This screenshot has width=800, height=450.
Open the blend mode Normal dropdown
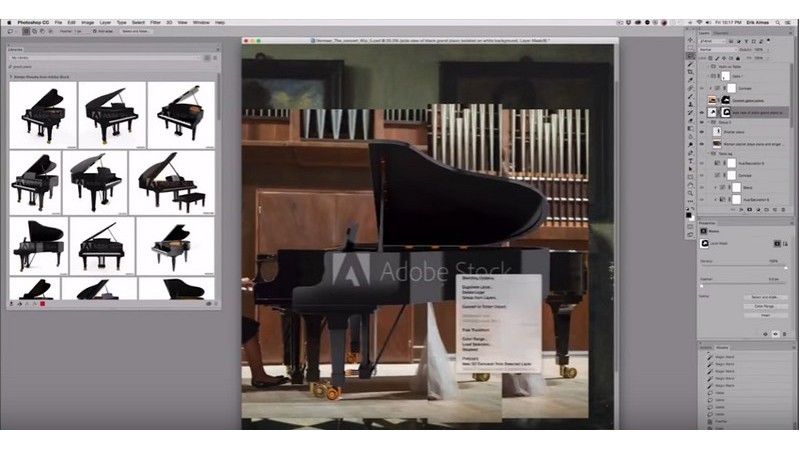(718, 49)
